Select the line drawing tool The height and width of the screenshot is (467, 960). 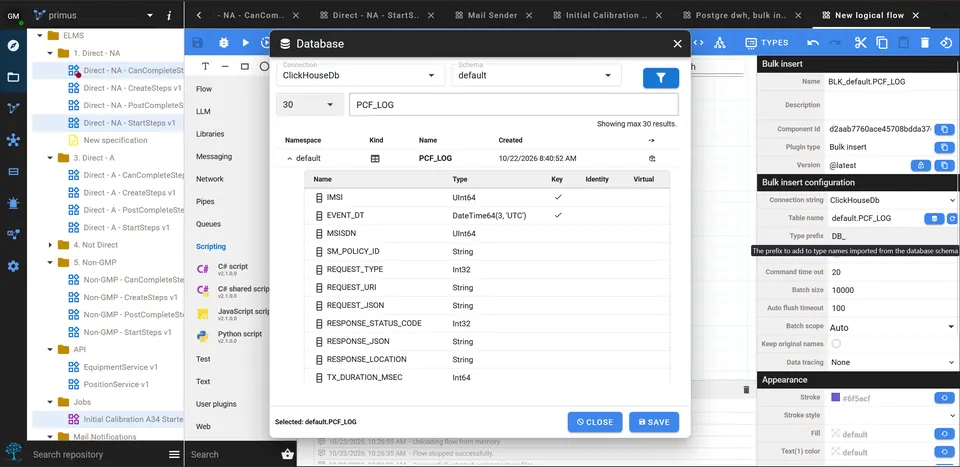(x=225, y=66)
